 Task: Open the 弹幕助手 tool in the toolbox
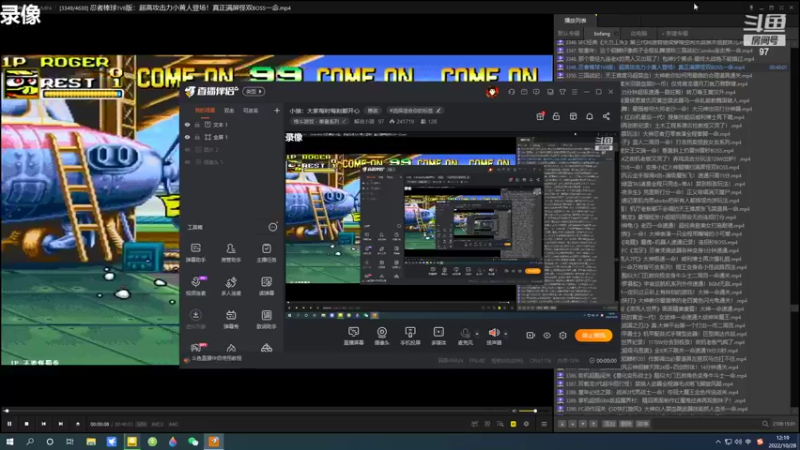pyautogui.click(x=195, y=252)
